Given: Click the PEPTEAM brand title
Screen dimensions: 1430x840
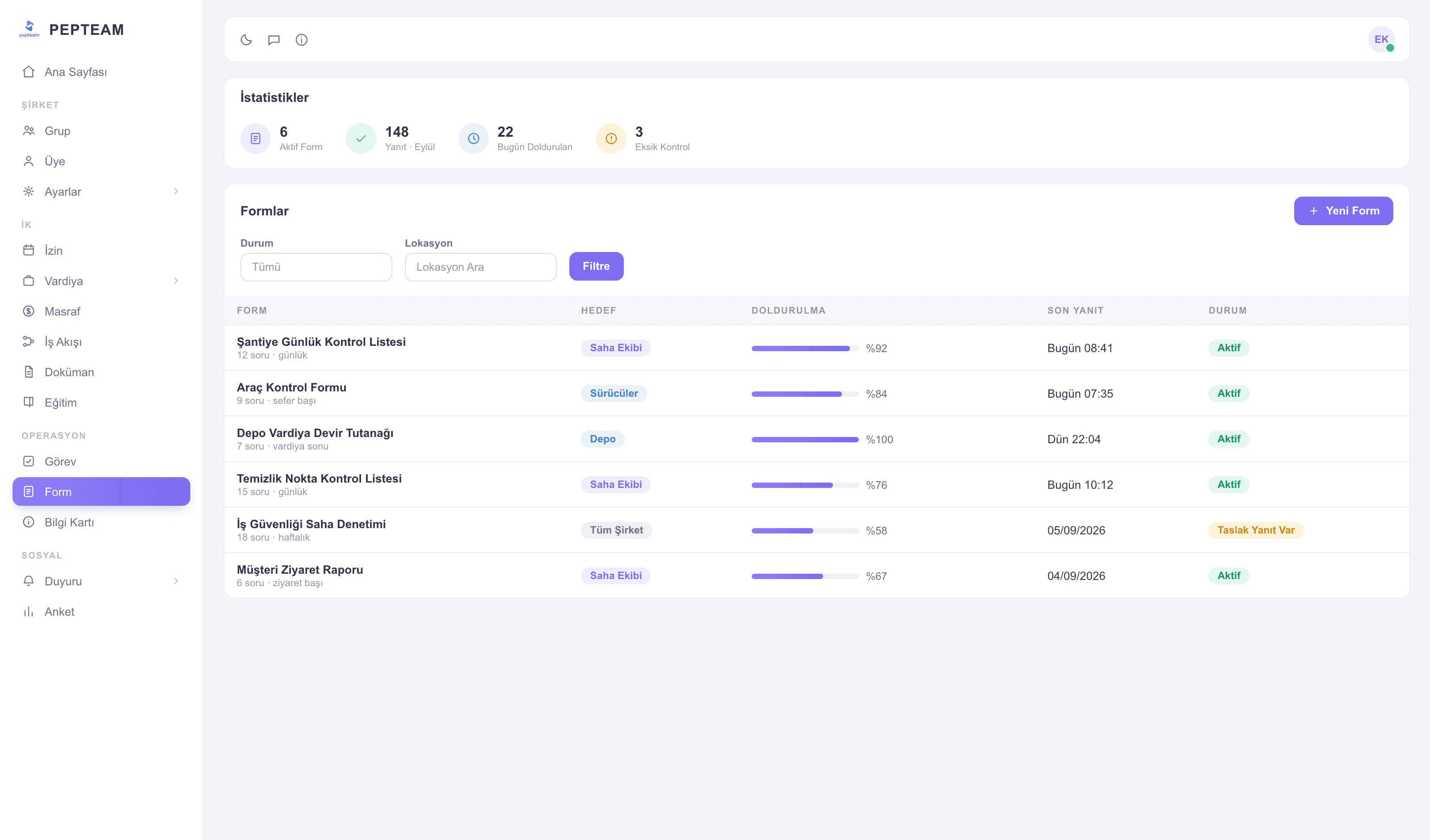Looking at the screenshot, I should click(x=86, y=29).
